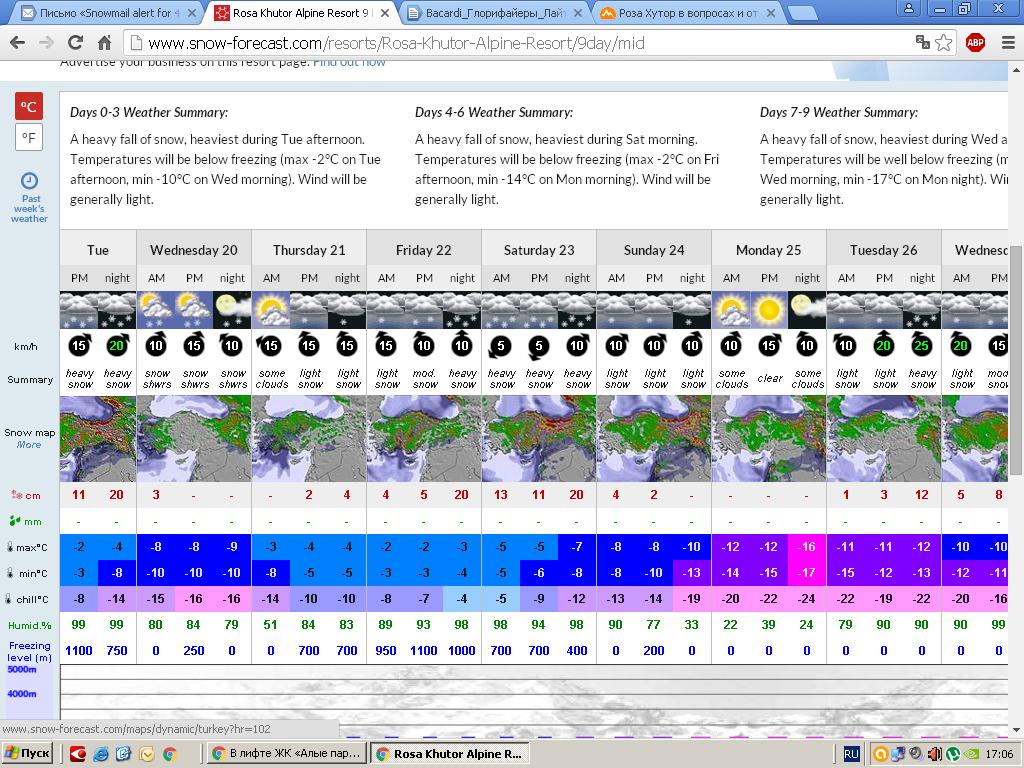Click the Sunday 24 day header
Screen dimensions: 1024x768
pos(654,250)
